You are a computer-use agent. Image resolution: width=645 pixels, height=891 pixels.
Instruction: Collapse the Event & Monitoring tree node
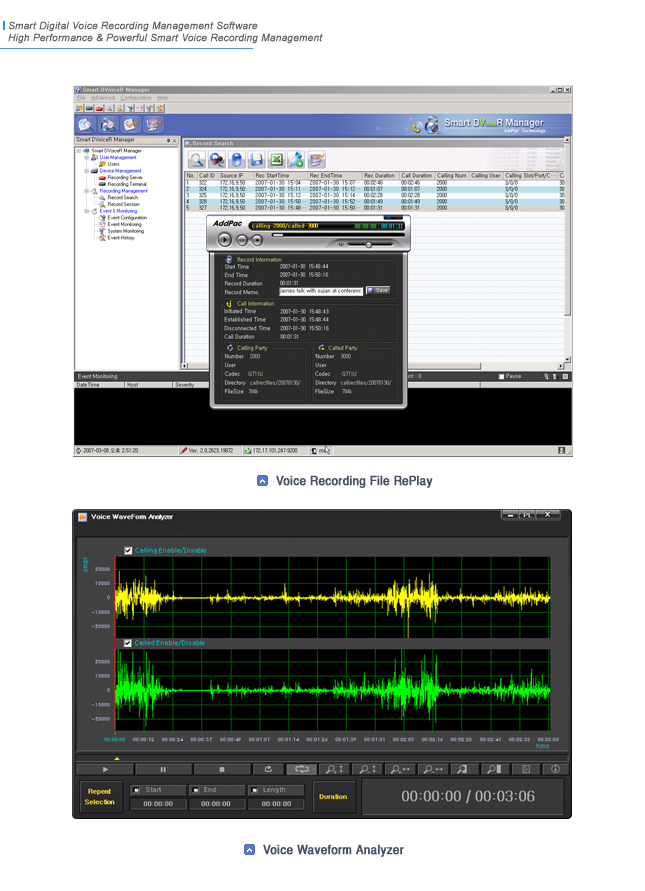click(x=86, y=211)
